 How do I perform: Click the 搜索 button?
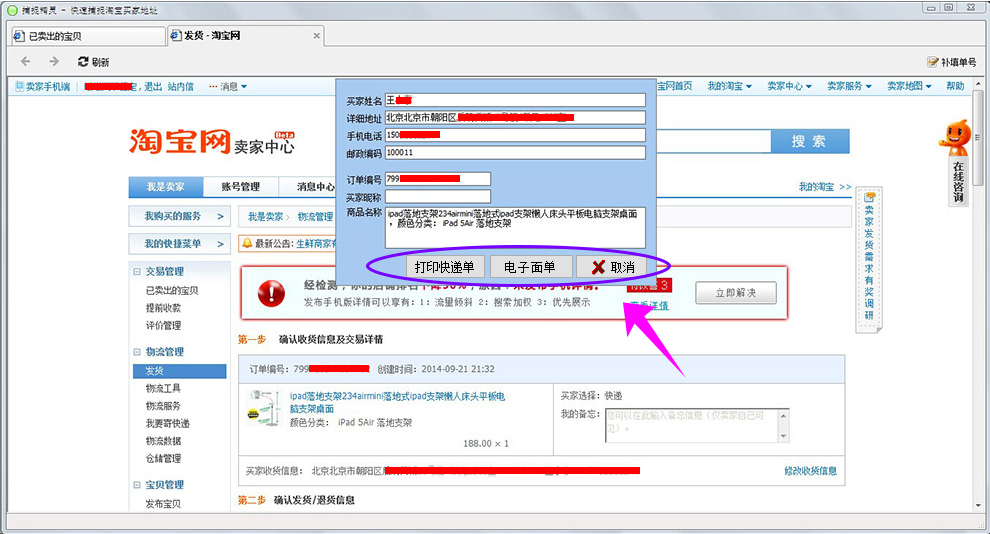coord(809,141)
